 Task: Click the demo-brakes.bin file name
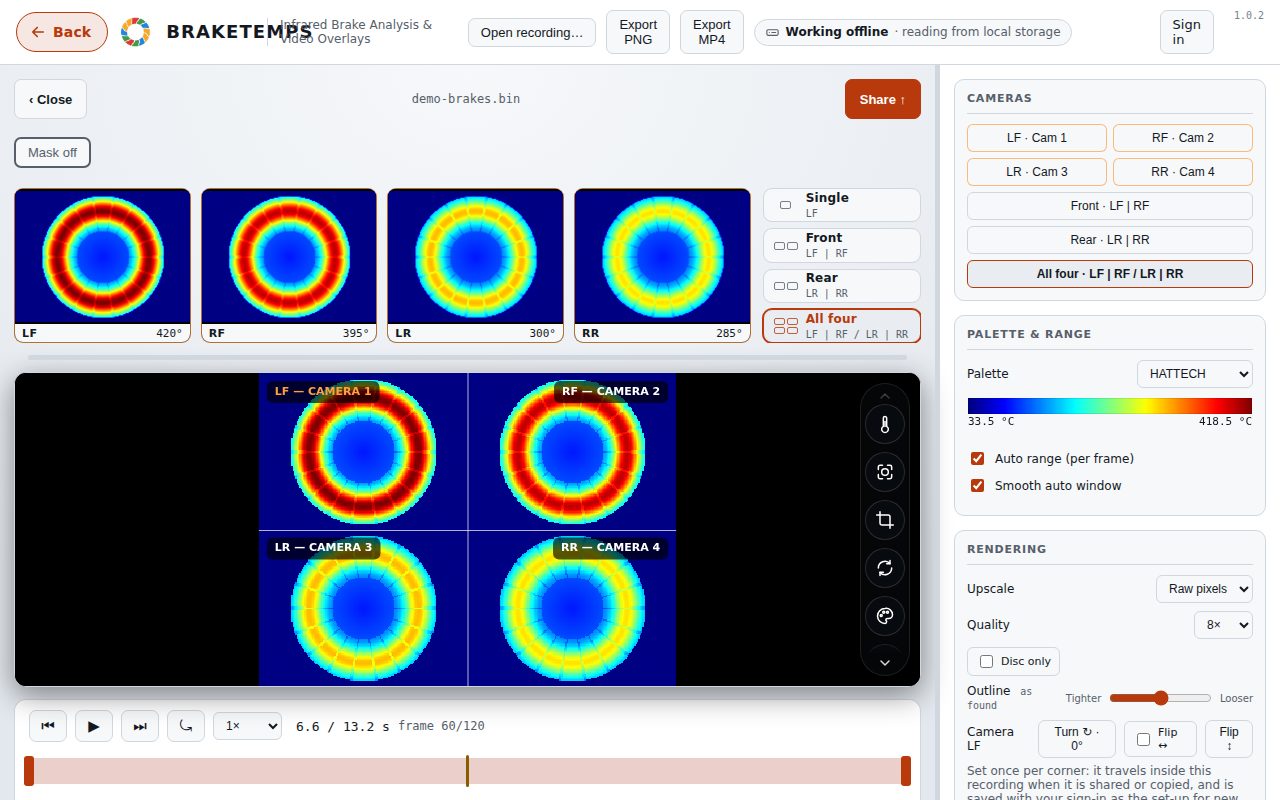[x=466, y=99]
